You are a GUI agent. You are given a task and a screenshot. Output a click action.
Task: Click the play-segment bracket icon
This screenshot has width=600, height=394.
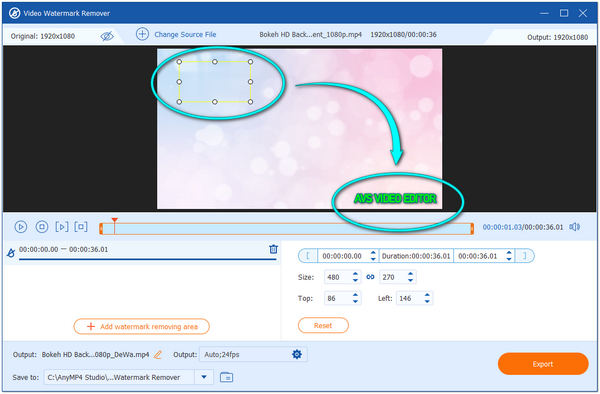coord(62,227)
